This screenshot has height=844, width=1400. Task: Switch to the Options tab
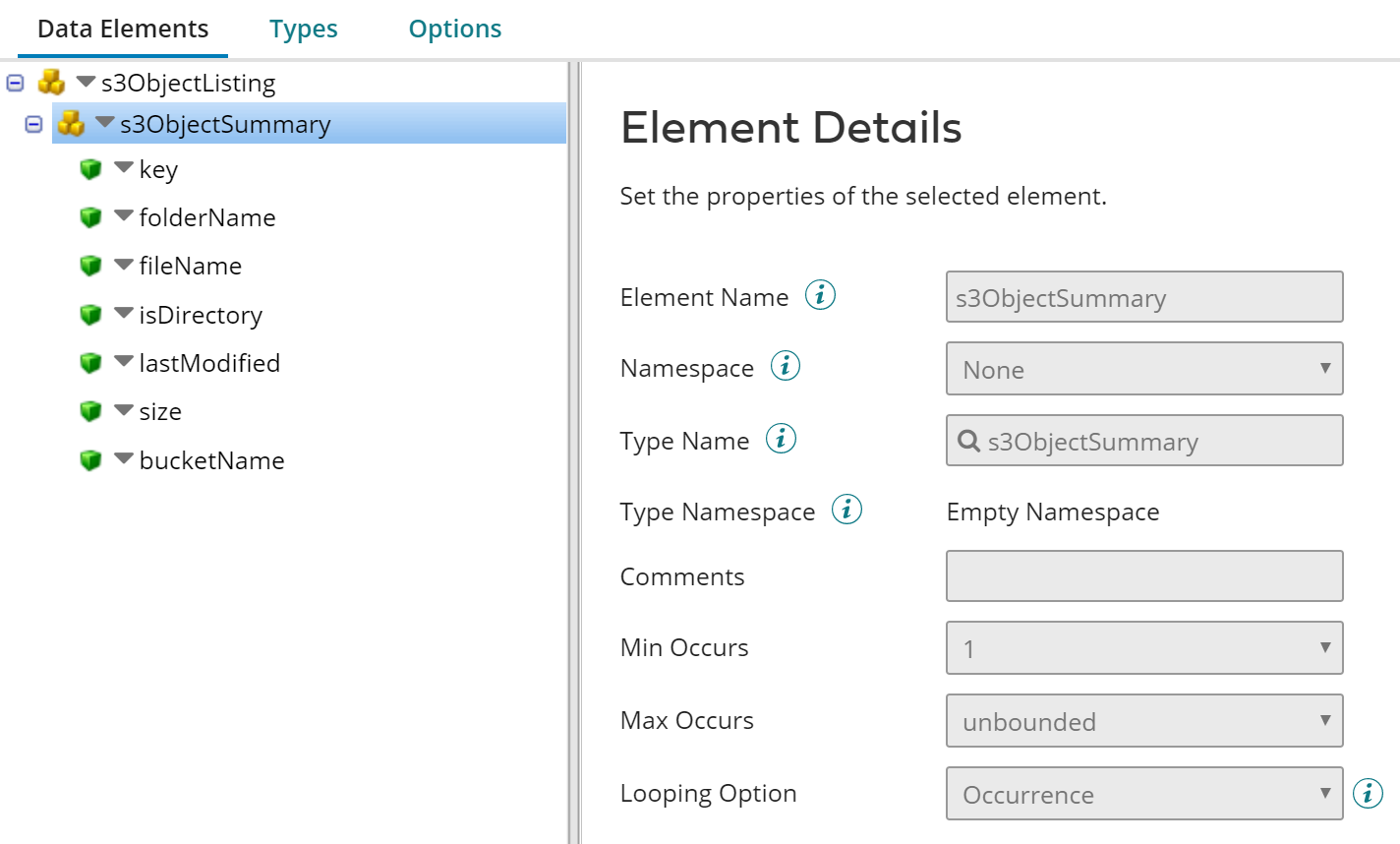click(x=454, y=29)
